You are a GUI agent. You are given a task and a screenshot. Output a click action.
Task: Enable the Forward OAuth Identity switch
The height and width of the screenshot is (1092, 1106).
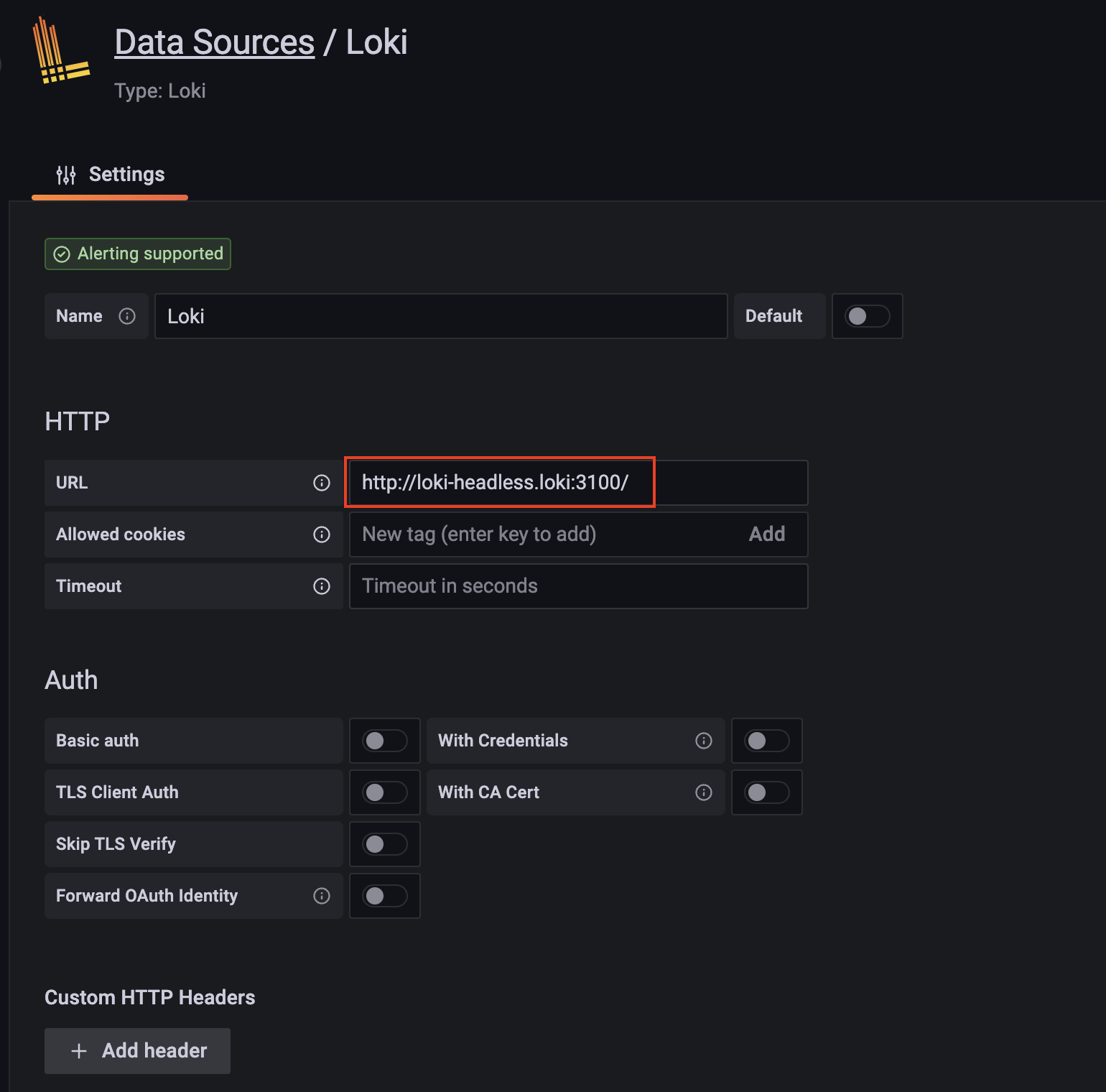click(x=385, y=896)
